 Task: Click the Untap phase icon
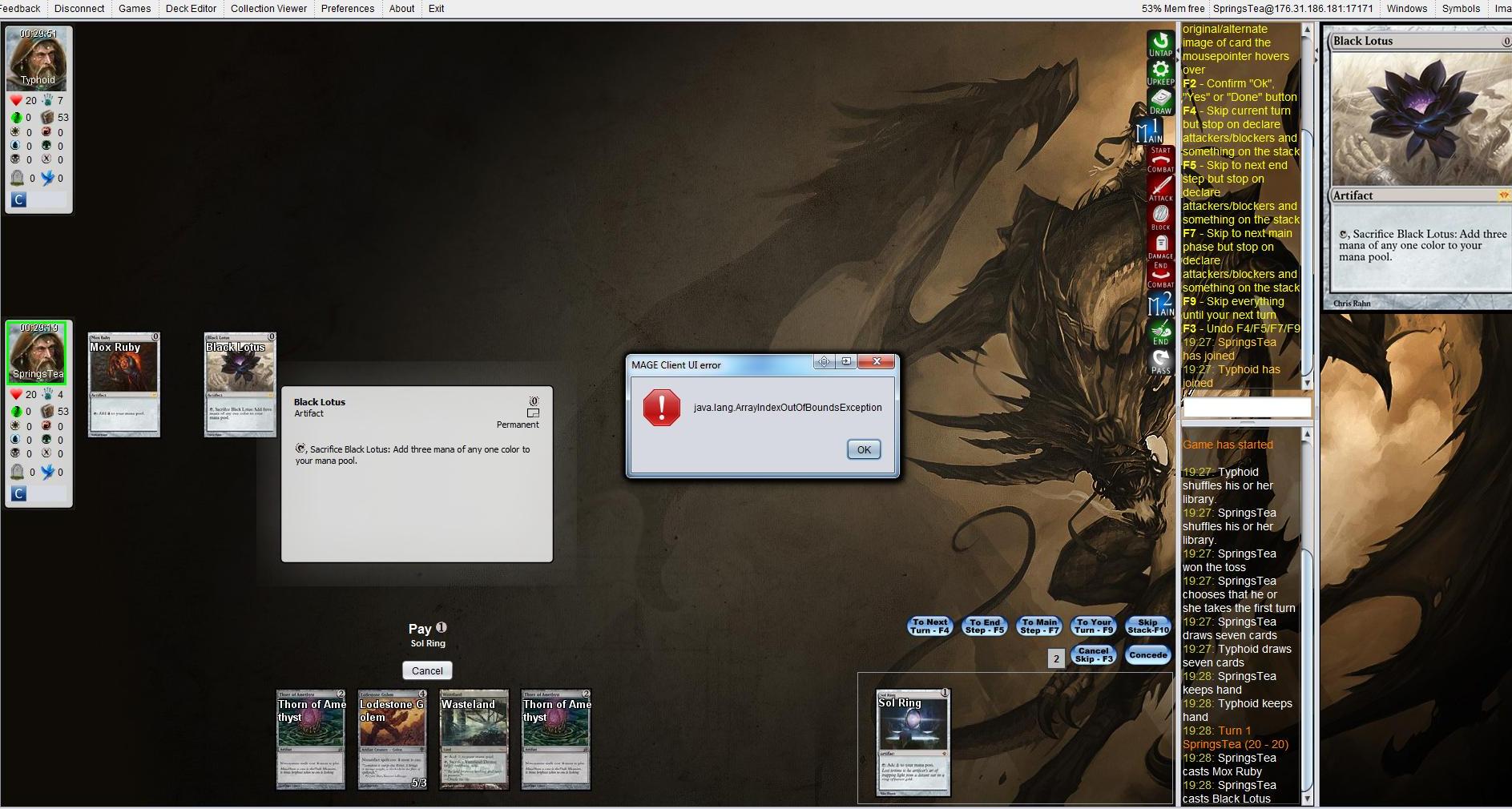1160,44
